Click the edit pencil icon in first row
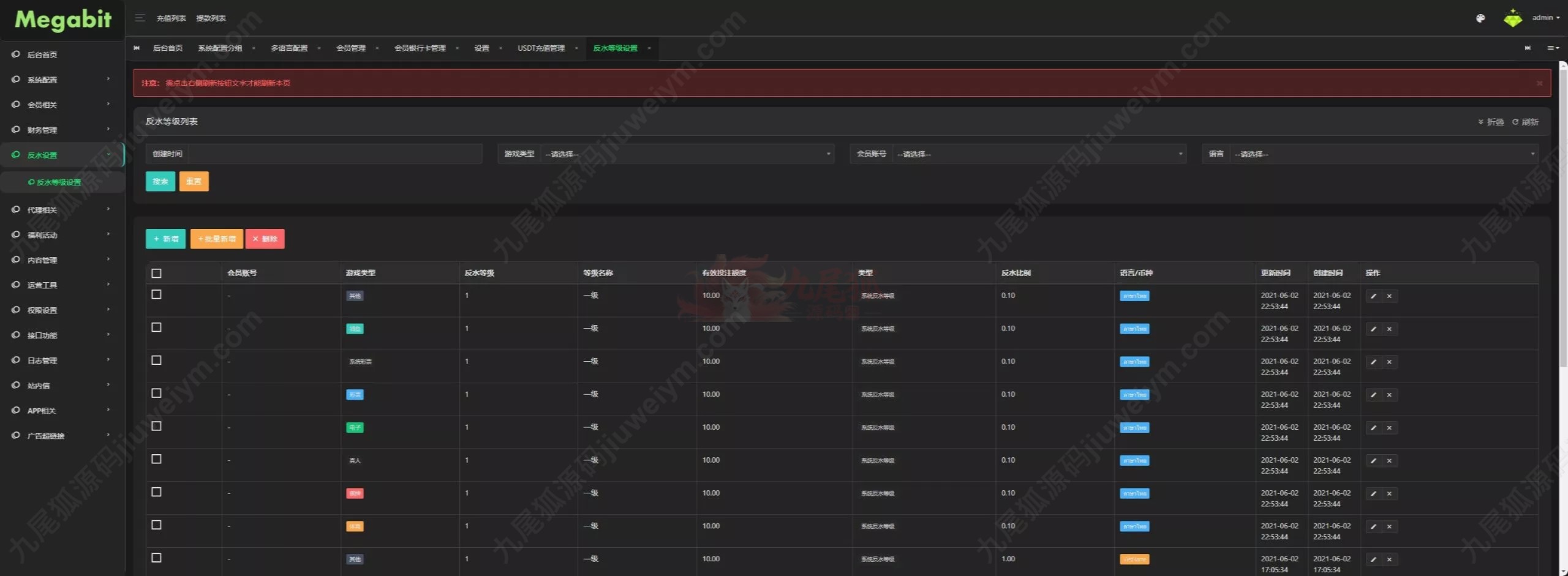 pyautogui.click(x=1373, y=296)
